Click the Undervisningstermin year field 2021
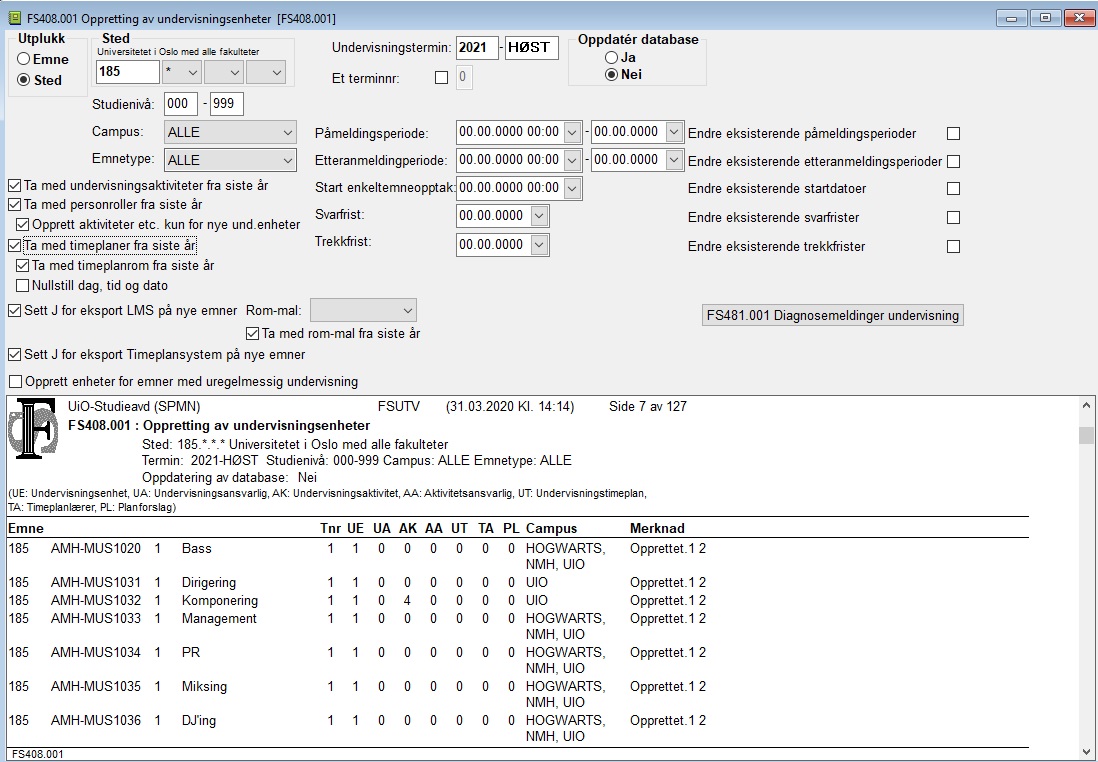This screenshot has width=1098, height=762. point(477,48)
